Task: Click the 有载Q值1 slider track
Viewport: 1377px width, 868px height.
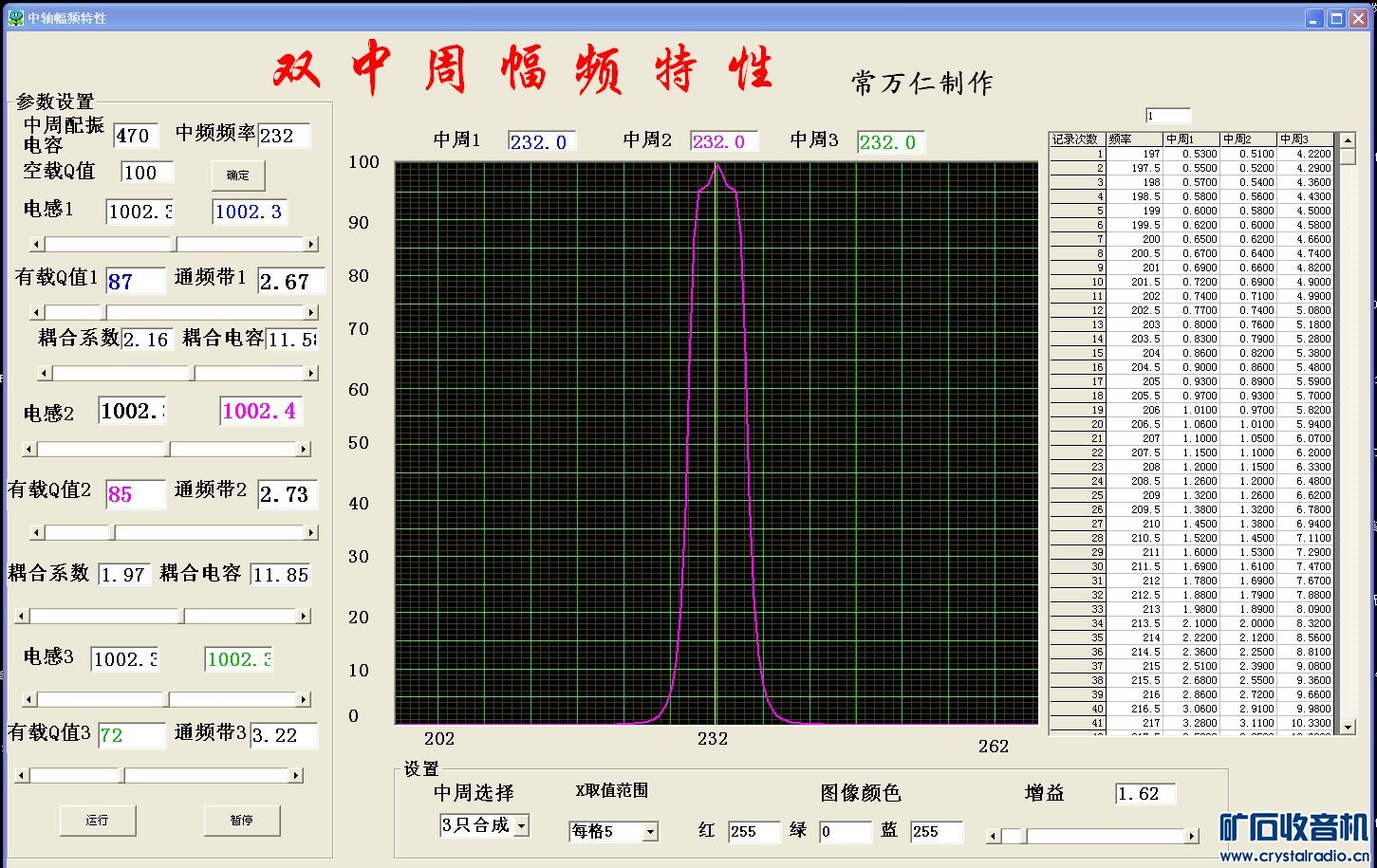Action: 174,313
